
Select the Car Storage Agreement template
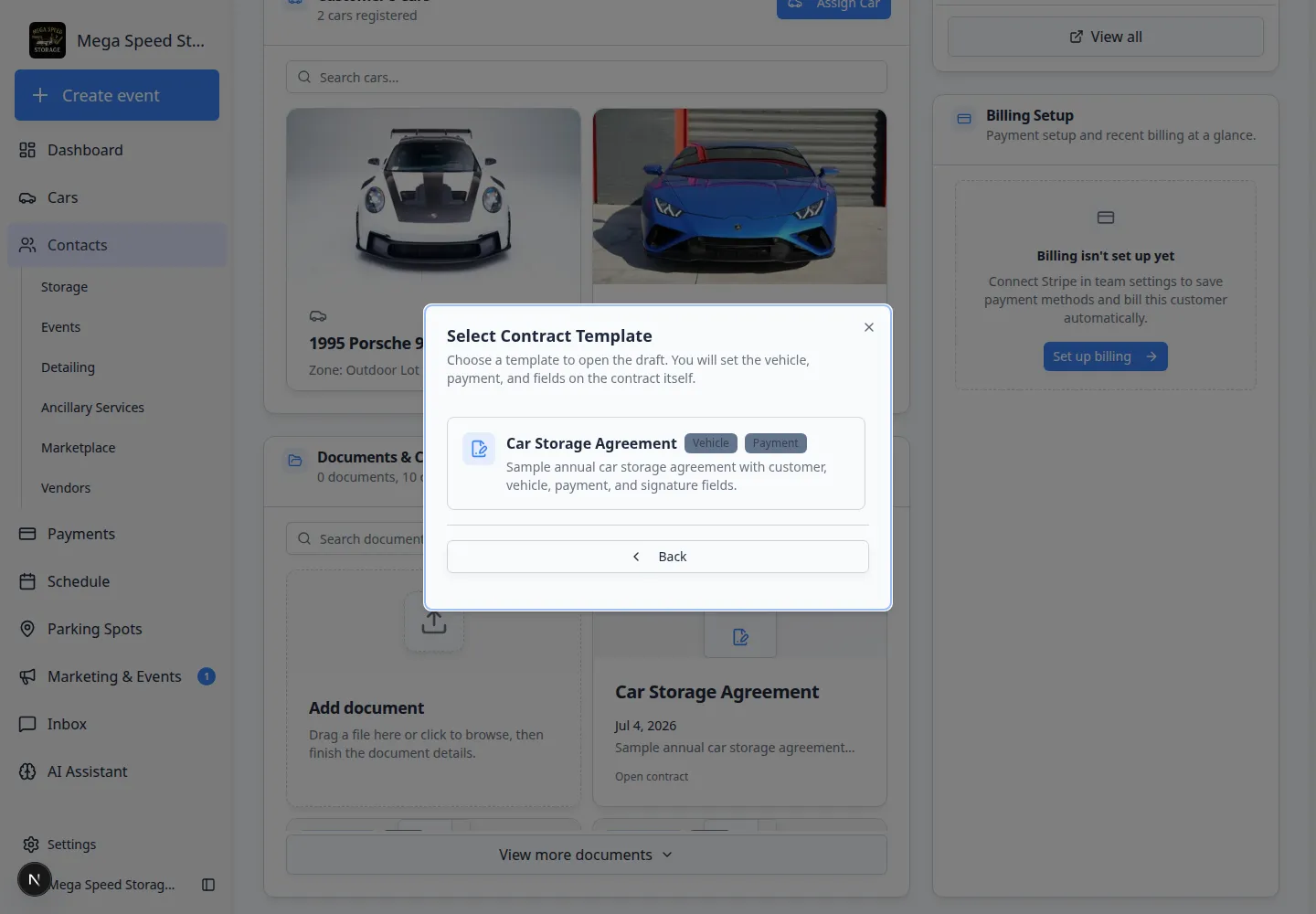pyautogui.click(x=656, y=463)
